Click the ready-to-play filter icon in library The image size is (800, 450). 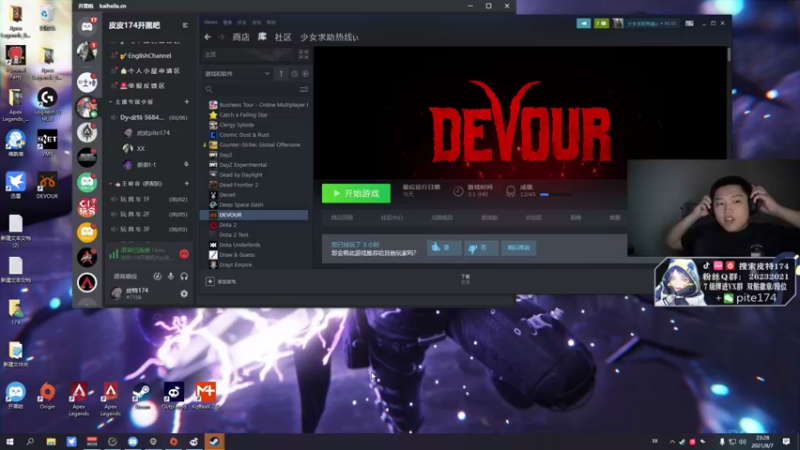click(x=305, y=73)
